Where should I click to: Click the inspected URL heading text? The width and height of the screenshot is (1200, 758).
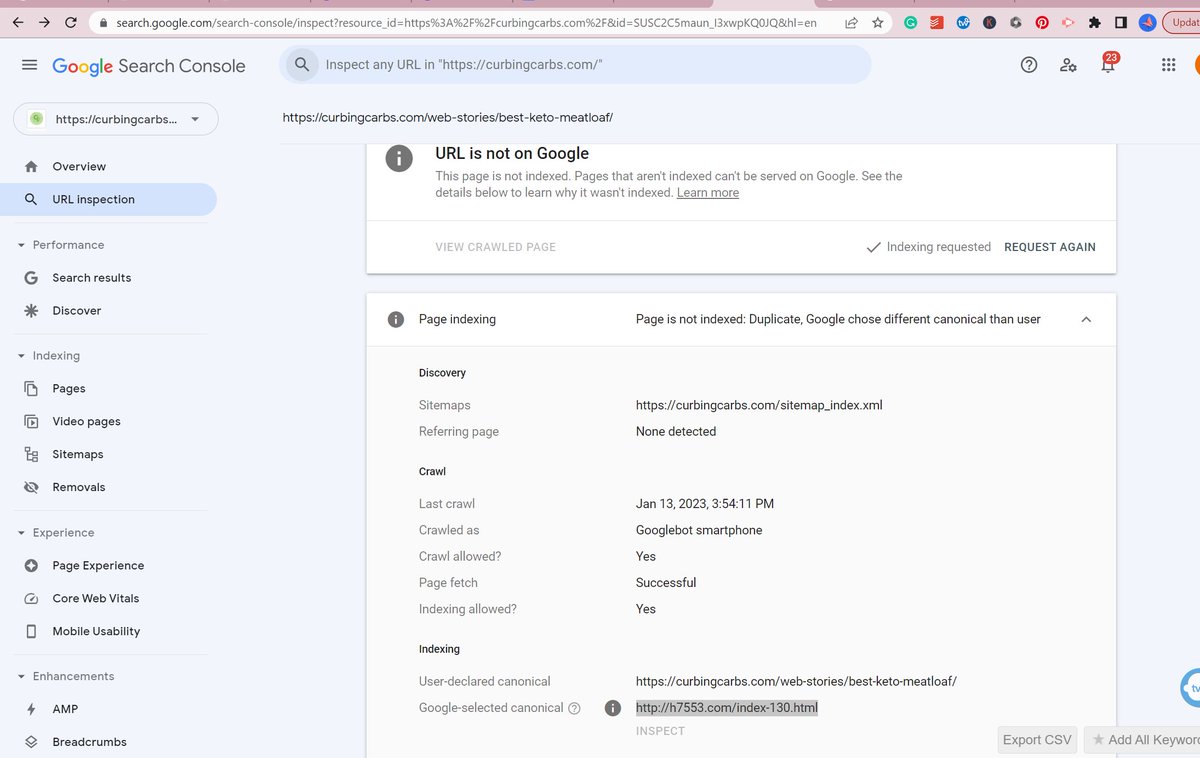pyautogui.click(x=448, y=117)
